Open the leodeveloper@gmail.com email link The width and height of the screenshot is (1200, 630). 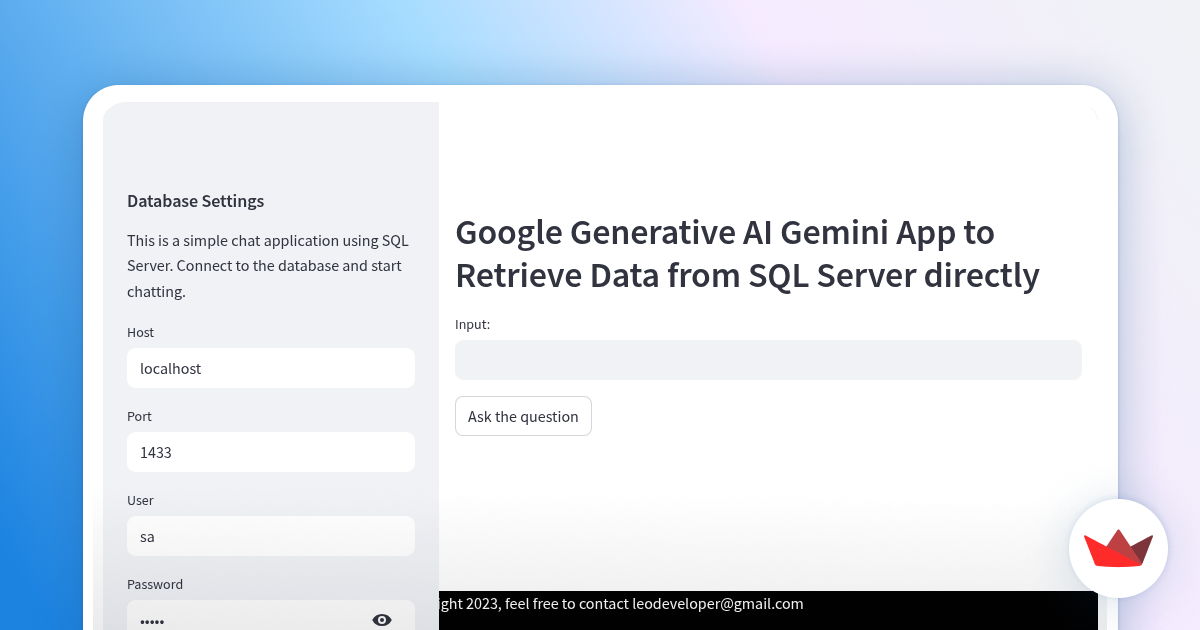(717, 604)
